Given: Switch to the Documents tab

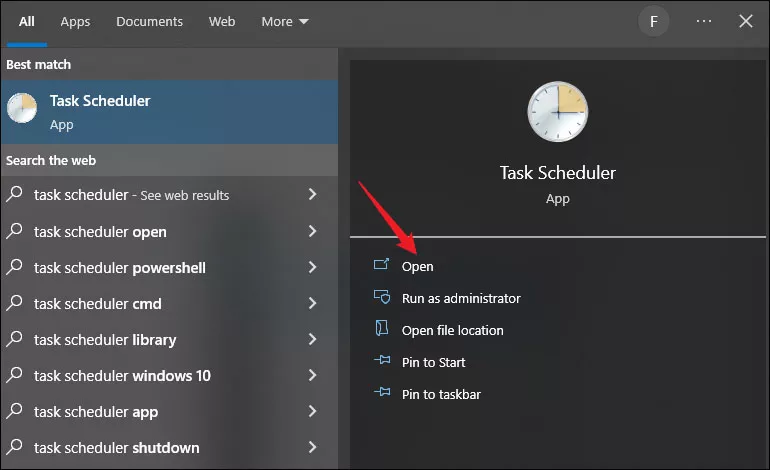Looking at the screenshot, I should pos(149,22).
